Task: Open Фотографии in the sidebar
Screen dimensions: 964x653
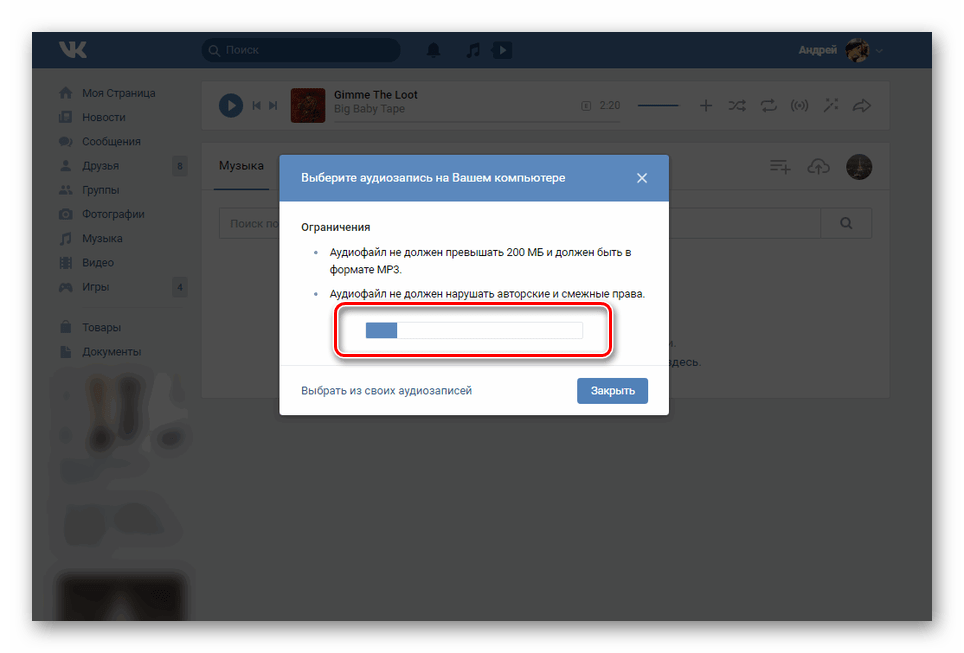Action: (113, 214)
